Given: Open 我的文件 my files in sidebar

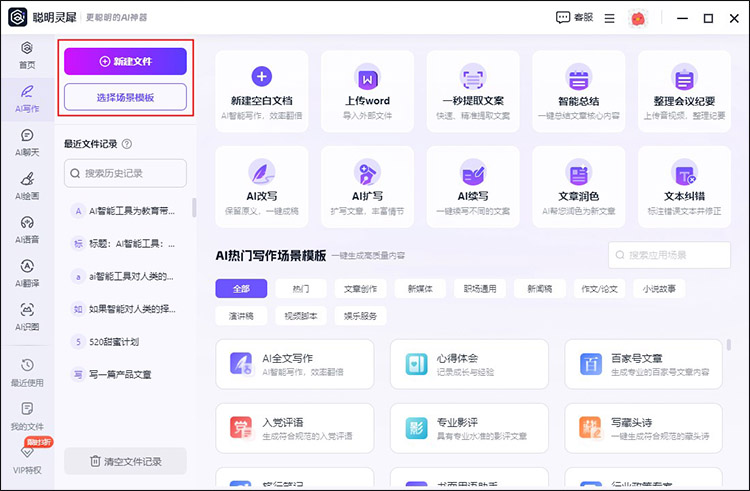Looking at the screenshot, I should pos(27,416).
